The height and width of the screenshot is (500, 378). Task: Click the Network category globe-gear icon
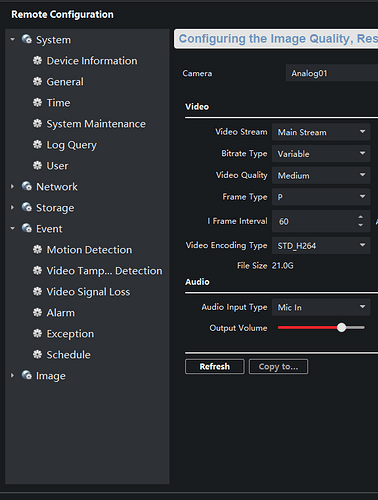27,186
